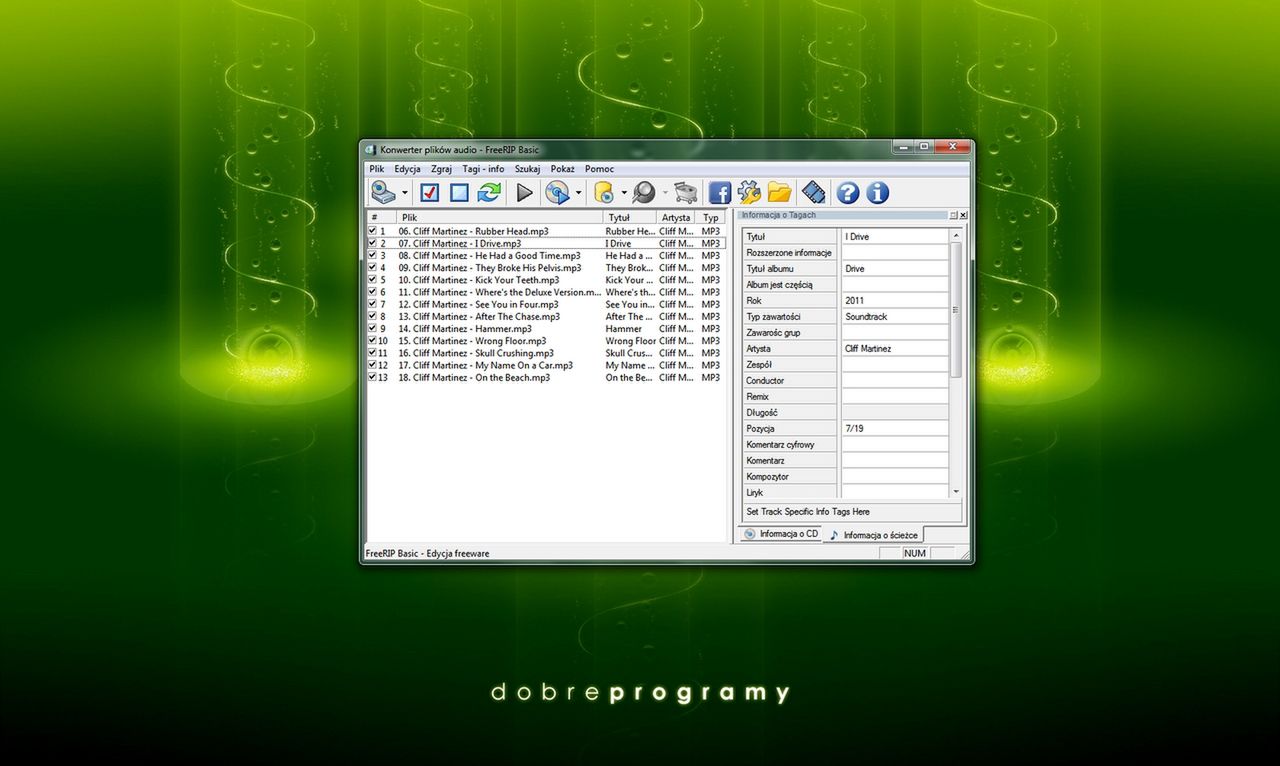Toggle the checkbox for Hammer.mp3

[371, 328]
